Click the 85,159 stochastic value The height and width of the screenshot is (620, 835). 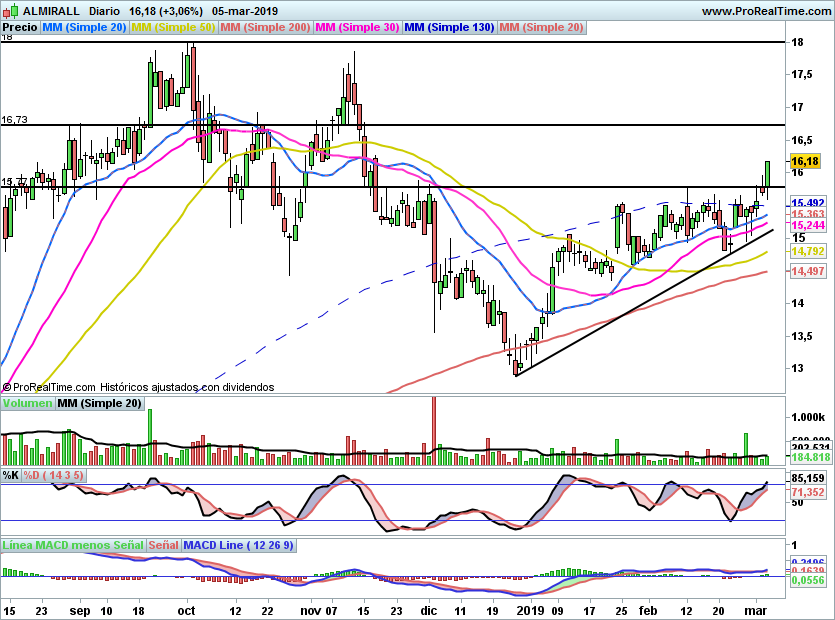(807, 479)
